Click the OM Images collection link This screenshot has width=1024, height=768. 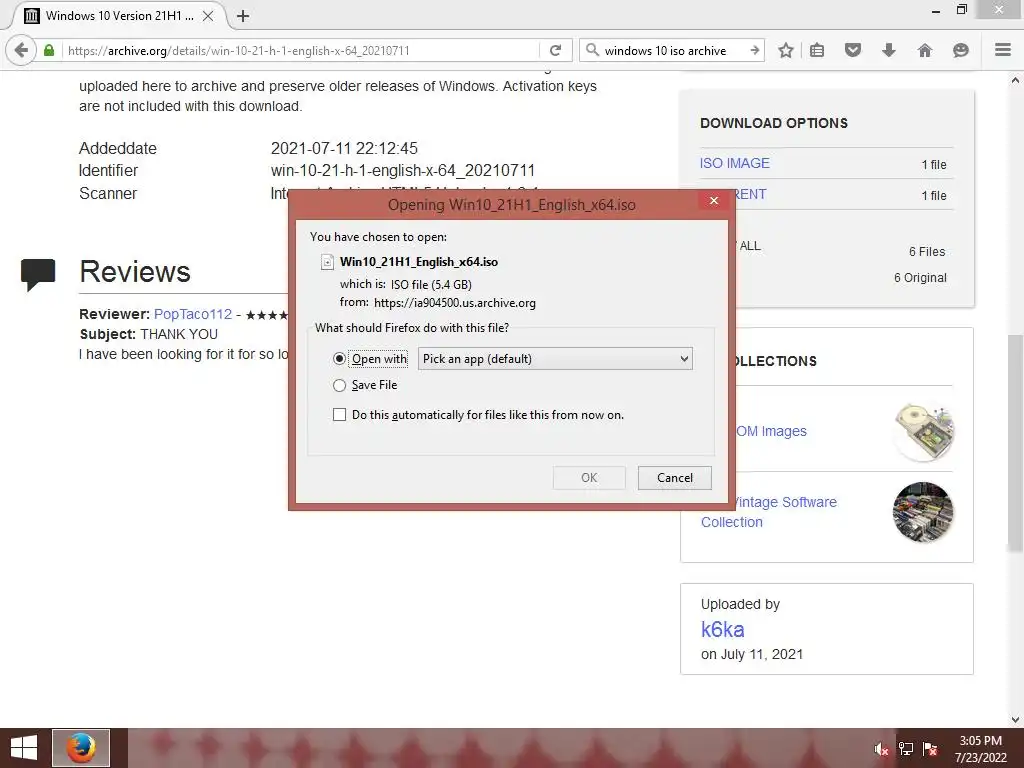click(771, 431)
